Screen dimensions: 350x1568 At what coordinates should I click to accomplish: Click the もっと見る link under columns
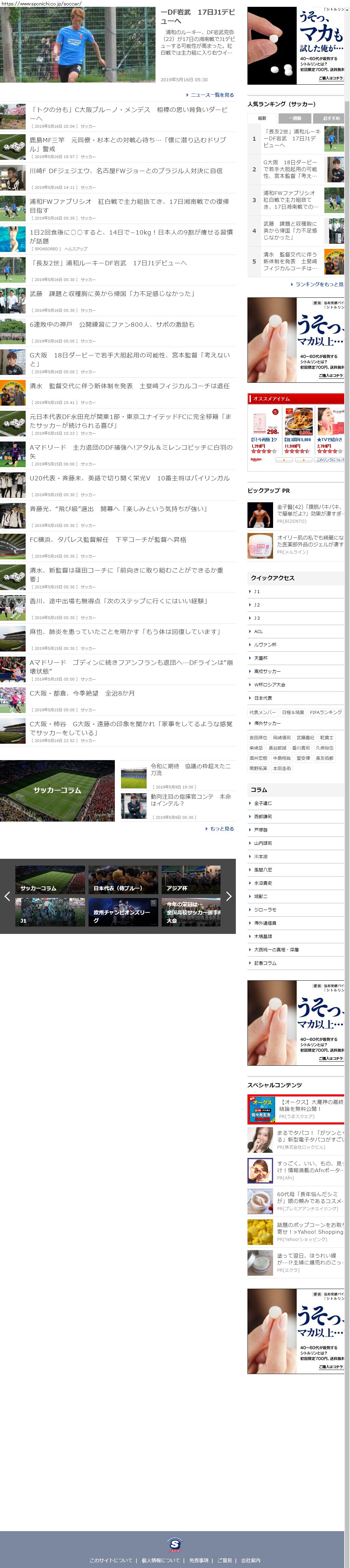pos(221,828)
